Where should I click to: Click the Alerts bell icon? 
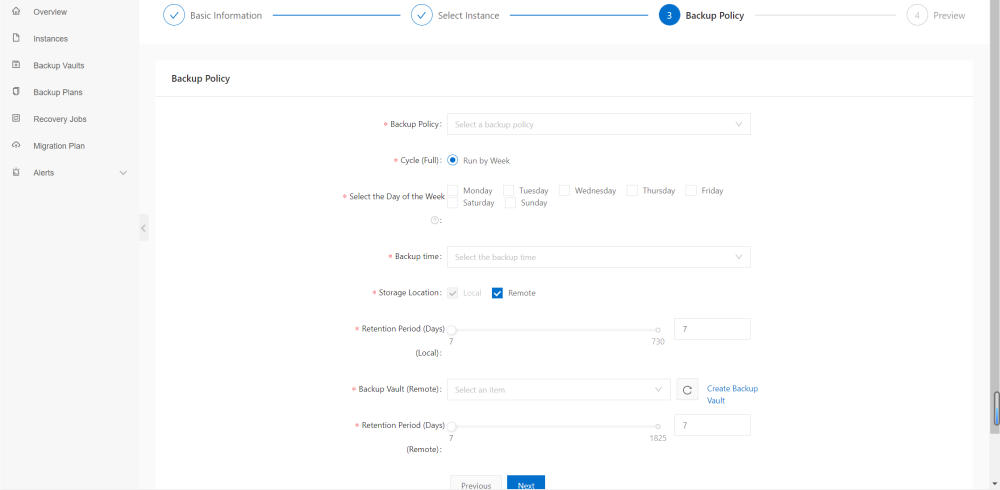pos(17,172)
